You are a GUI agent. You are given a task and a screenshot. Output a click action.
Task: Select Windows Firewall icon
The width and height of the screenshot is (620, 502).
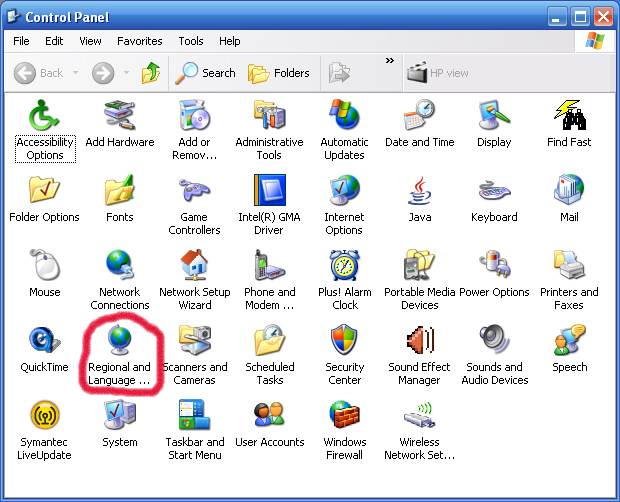click(344, 415)
